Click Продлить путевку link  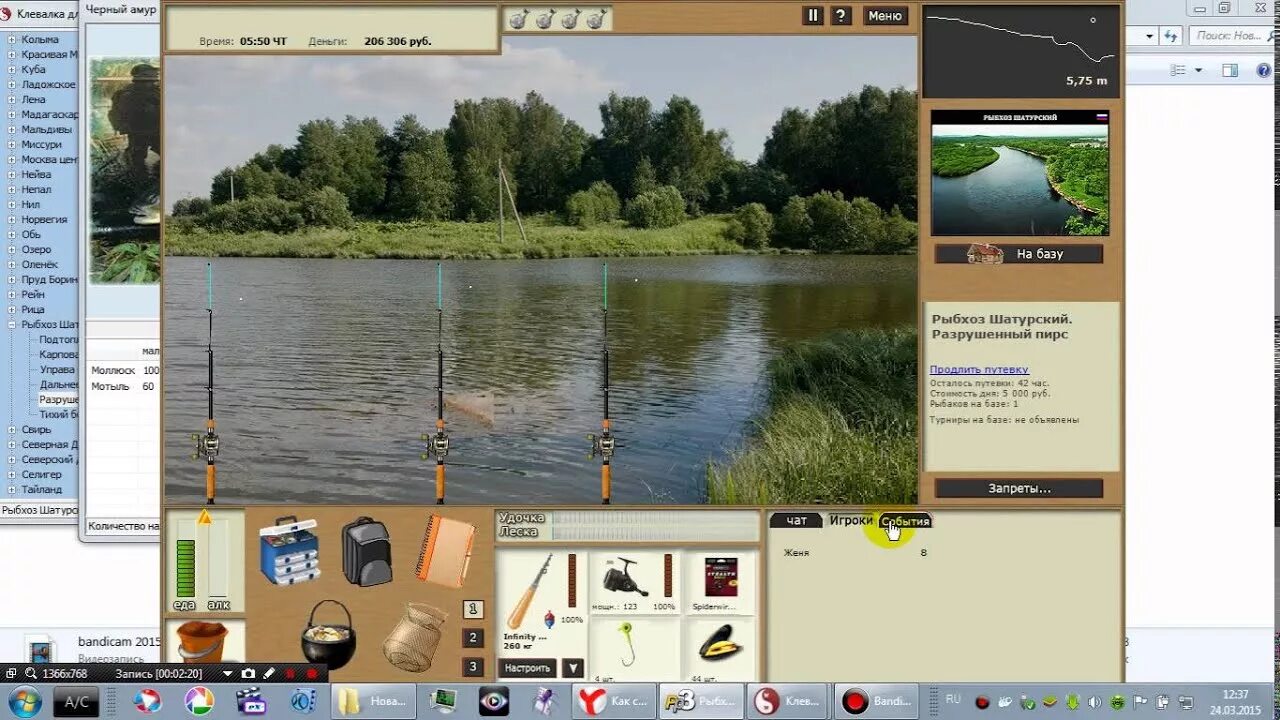(x=979, y=370)
